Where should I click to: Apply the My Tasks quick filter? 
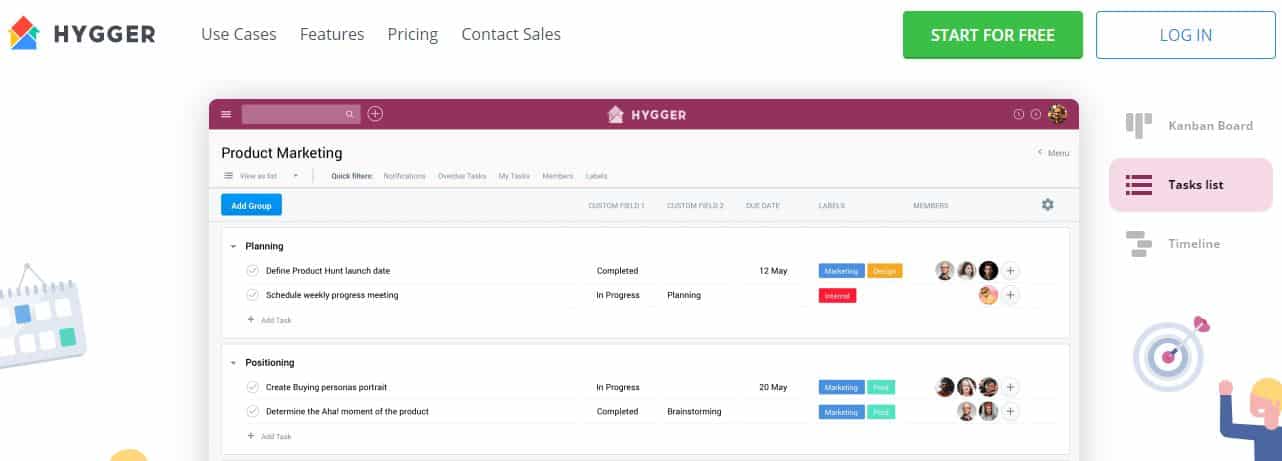514,176
